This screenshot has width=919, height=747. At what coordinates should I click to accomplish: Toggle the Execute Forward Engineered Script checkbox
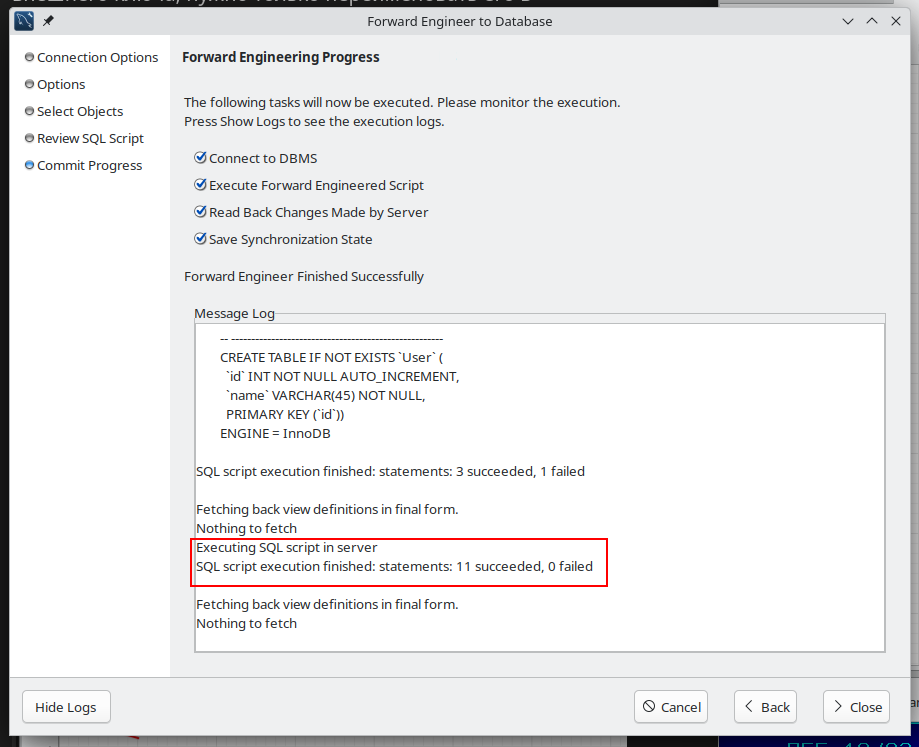tap(201, 185)
